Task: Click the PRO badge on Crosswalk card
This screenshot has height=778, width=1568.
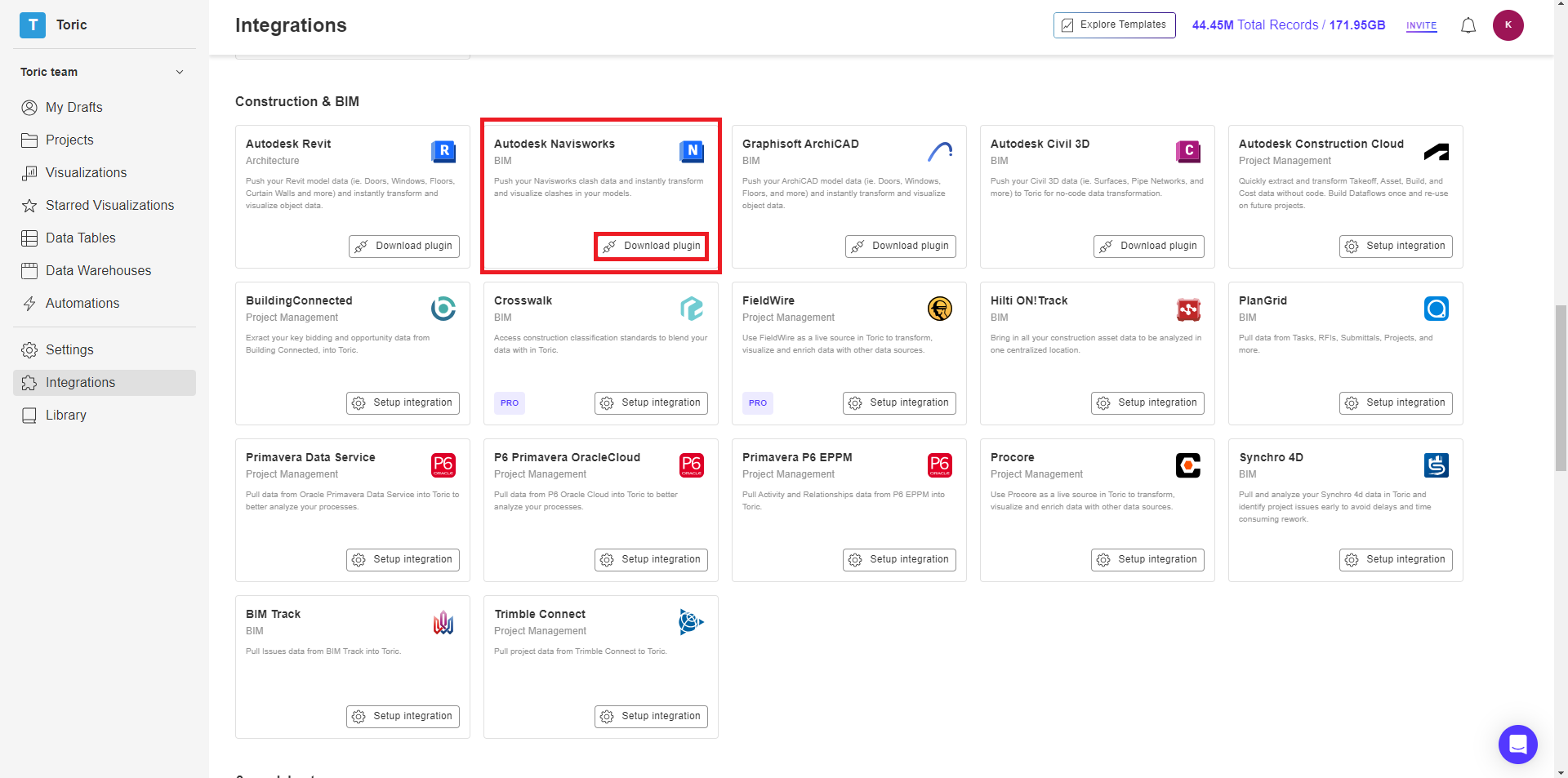Action: coord(510,402)
